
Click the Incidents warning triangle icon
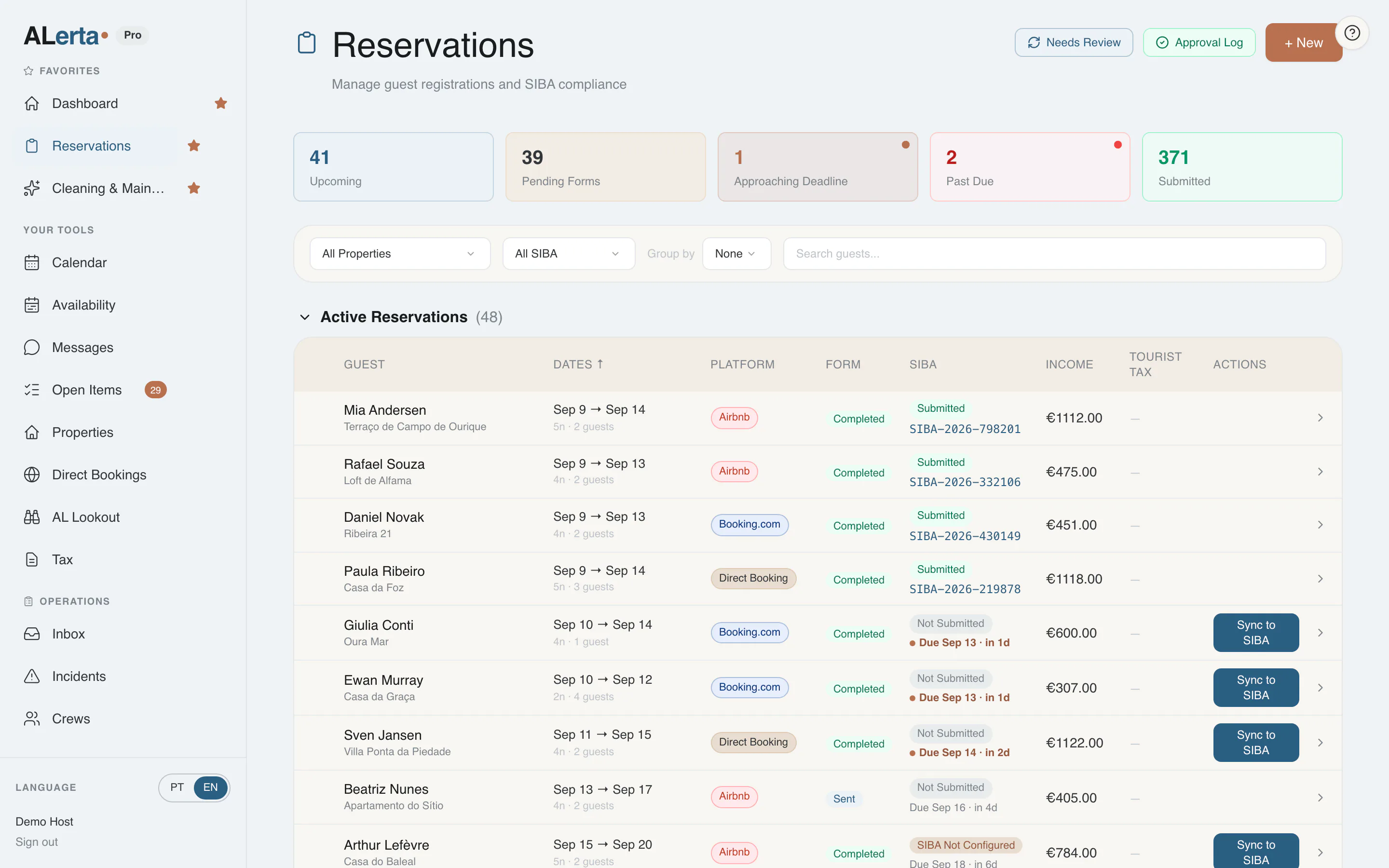click(x=32, y=676)
